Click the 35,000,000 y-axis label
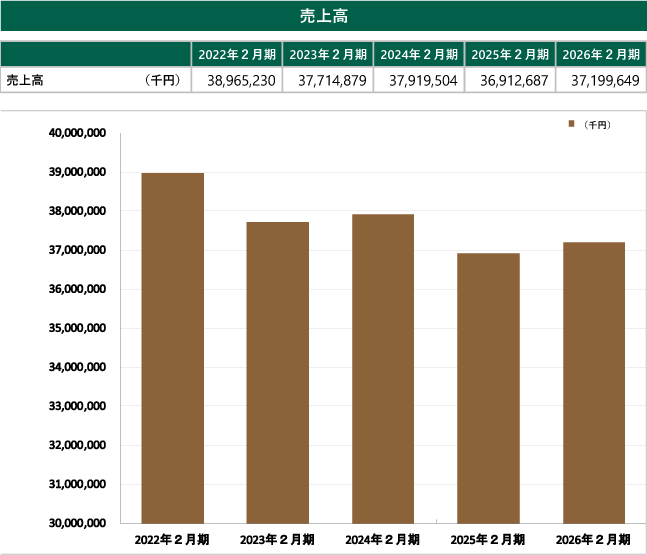Viewport: 647px width, 555px height. pos(77,328)
